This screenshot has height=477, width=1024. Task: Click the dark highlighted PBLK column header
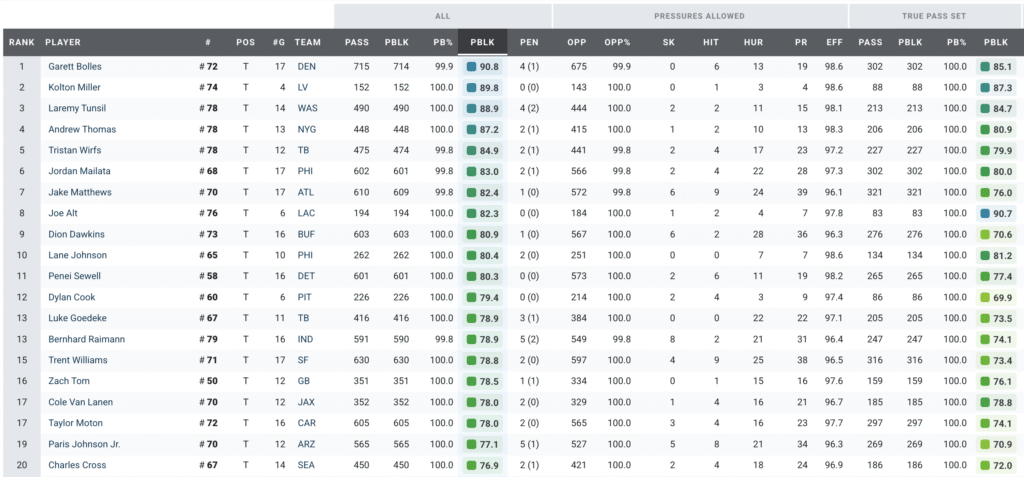pyautogui.click(x=482, y=42)
